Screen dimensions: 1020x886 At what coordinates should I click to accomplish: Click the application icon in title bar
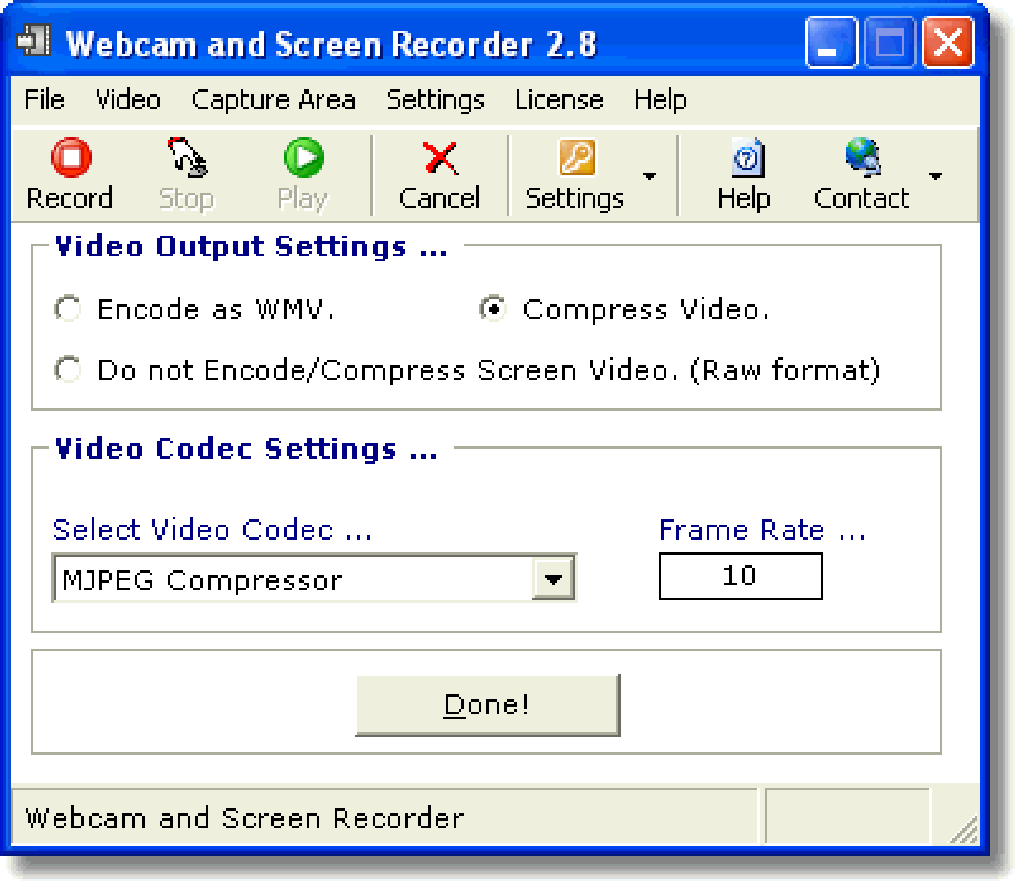[x=34, y=41]
